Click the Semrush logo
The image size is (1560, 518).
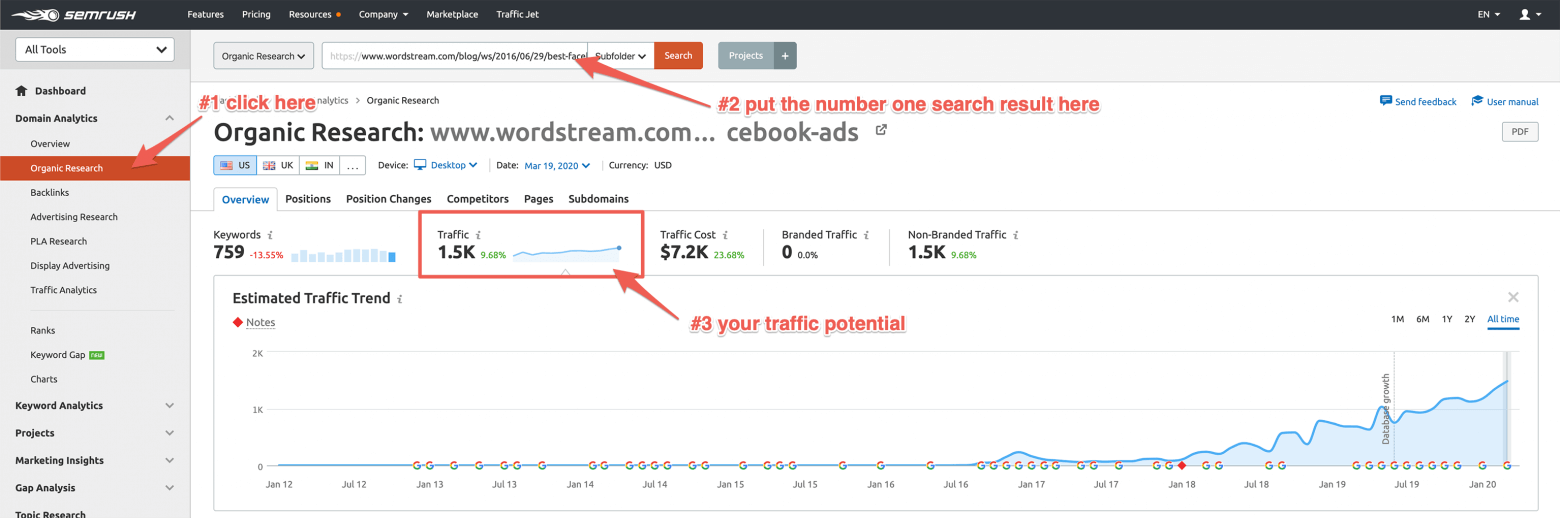(x=74, y=15)
